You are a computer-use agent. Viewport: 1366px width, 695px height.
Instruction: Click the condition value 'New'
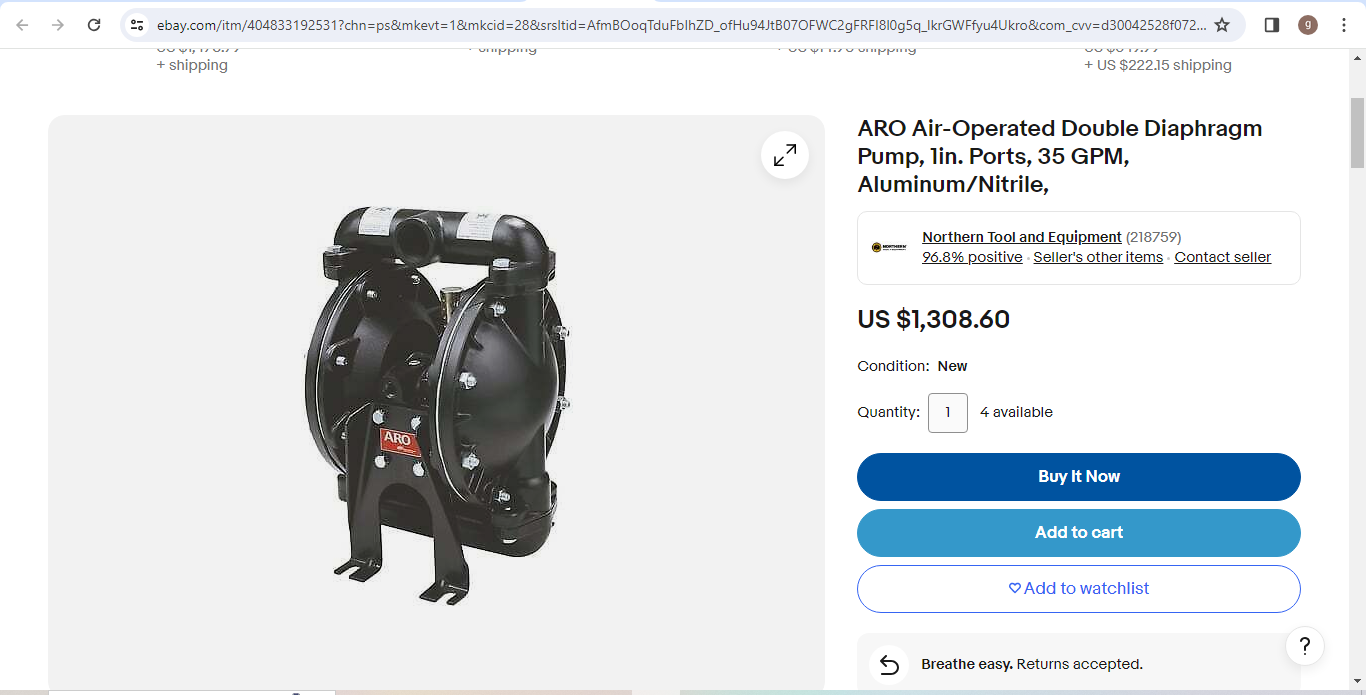click(952, 366)
